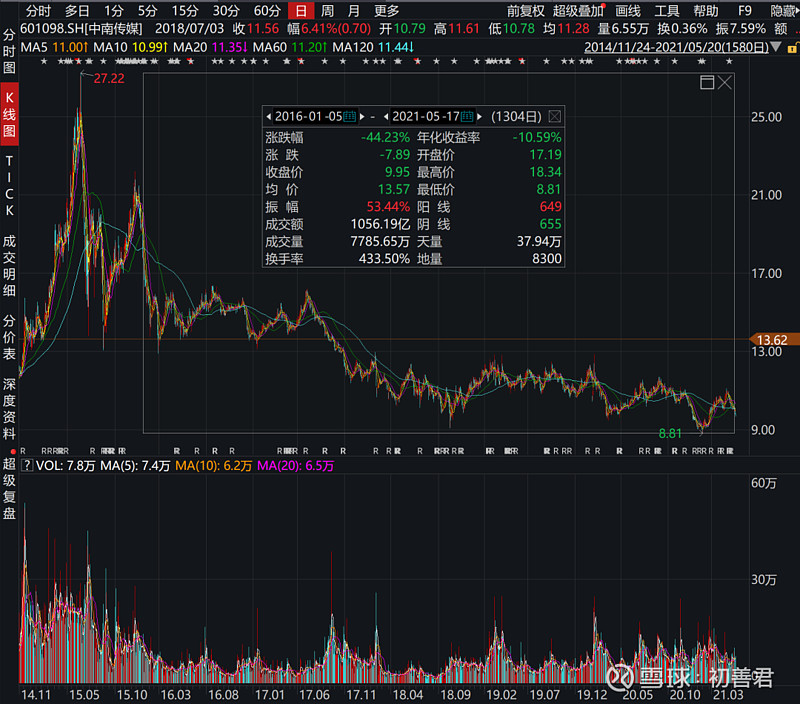Select the 15分 period tab
The height and width of the screenshot is (704, 800).
[185, 11]
